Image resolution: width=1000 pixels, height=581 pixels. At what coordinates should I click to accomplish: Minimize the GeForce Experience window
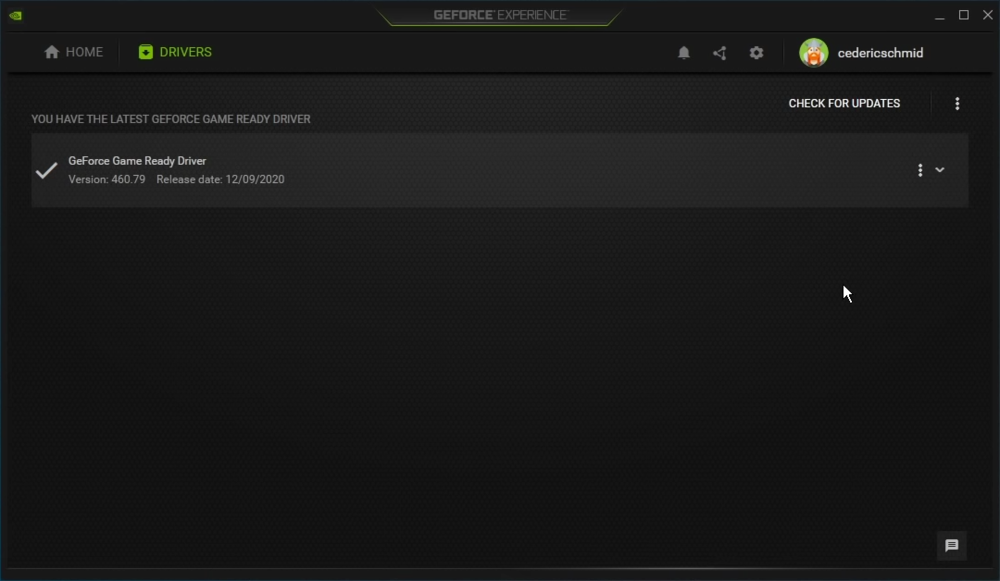(939, 15)
